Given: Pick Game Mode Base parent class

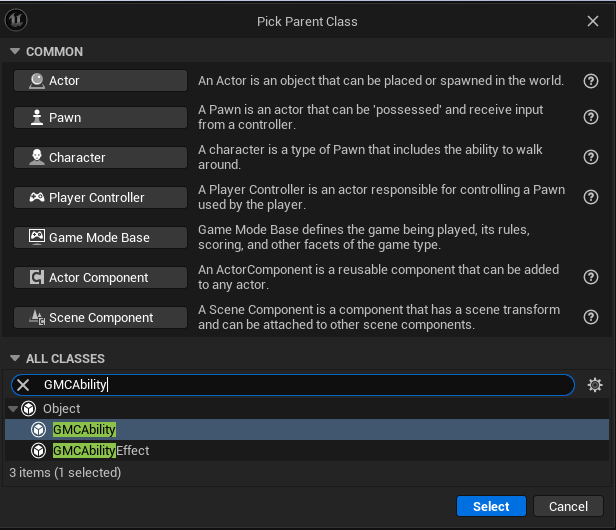Looking at the screenshot, I should 101,237.
